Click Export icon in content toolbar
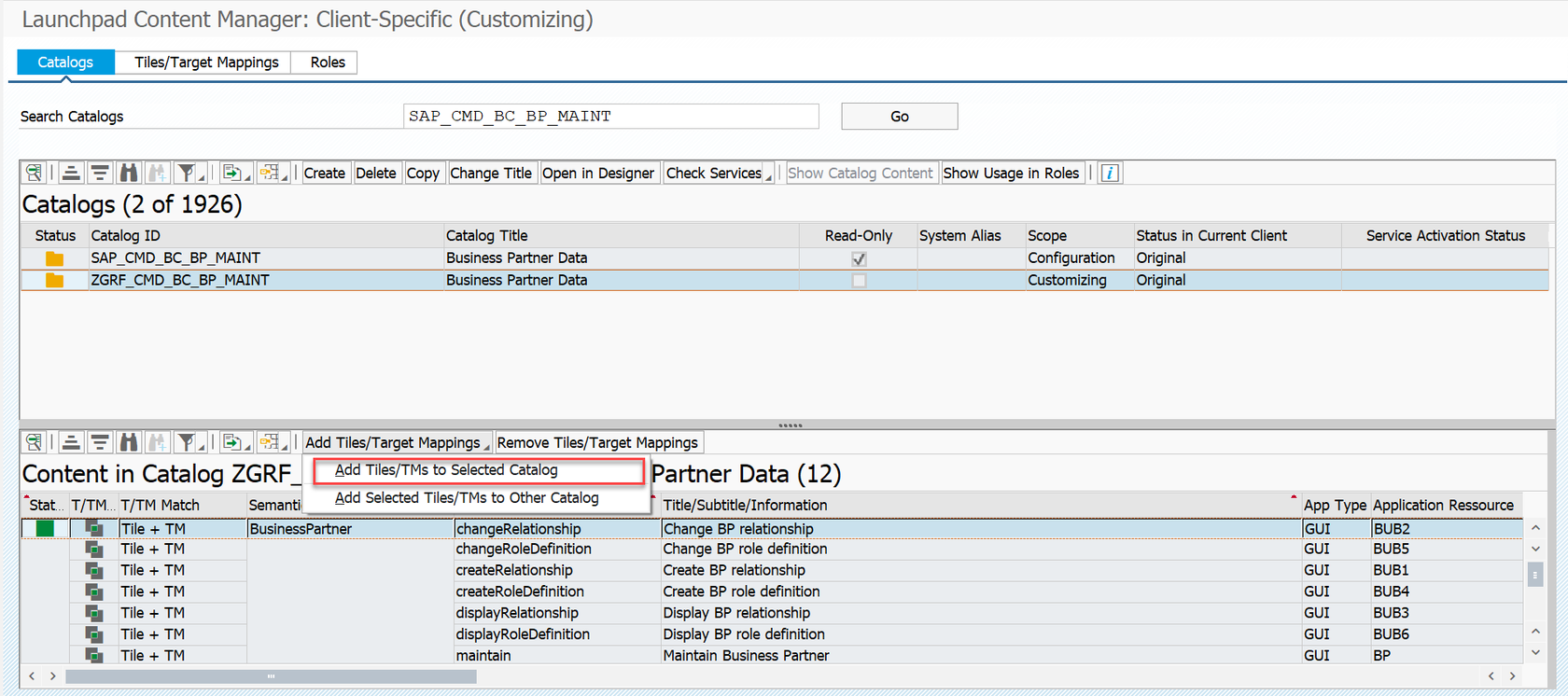 tap(231, 442)
